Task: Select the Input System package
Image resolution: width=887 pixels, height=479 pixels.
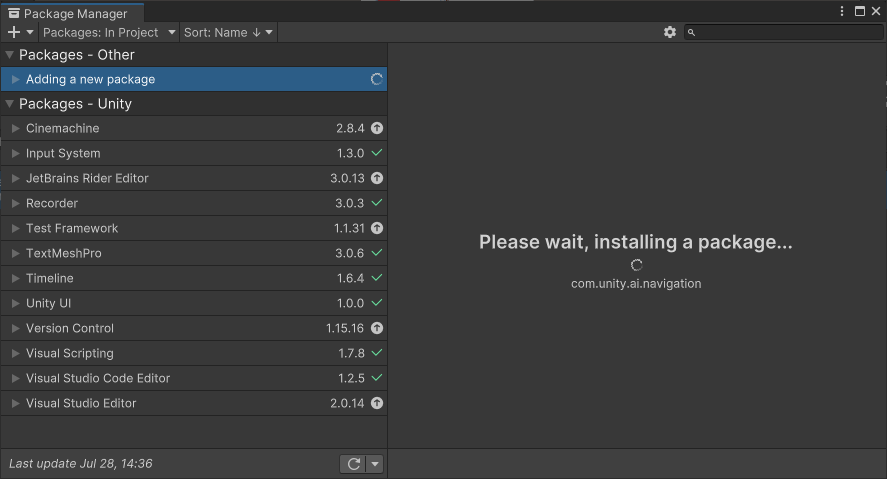Action: pyautogui.click(x=194, y=153)
